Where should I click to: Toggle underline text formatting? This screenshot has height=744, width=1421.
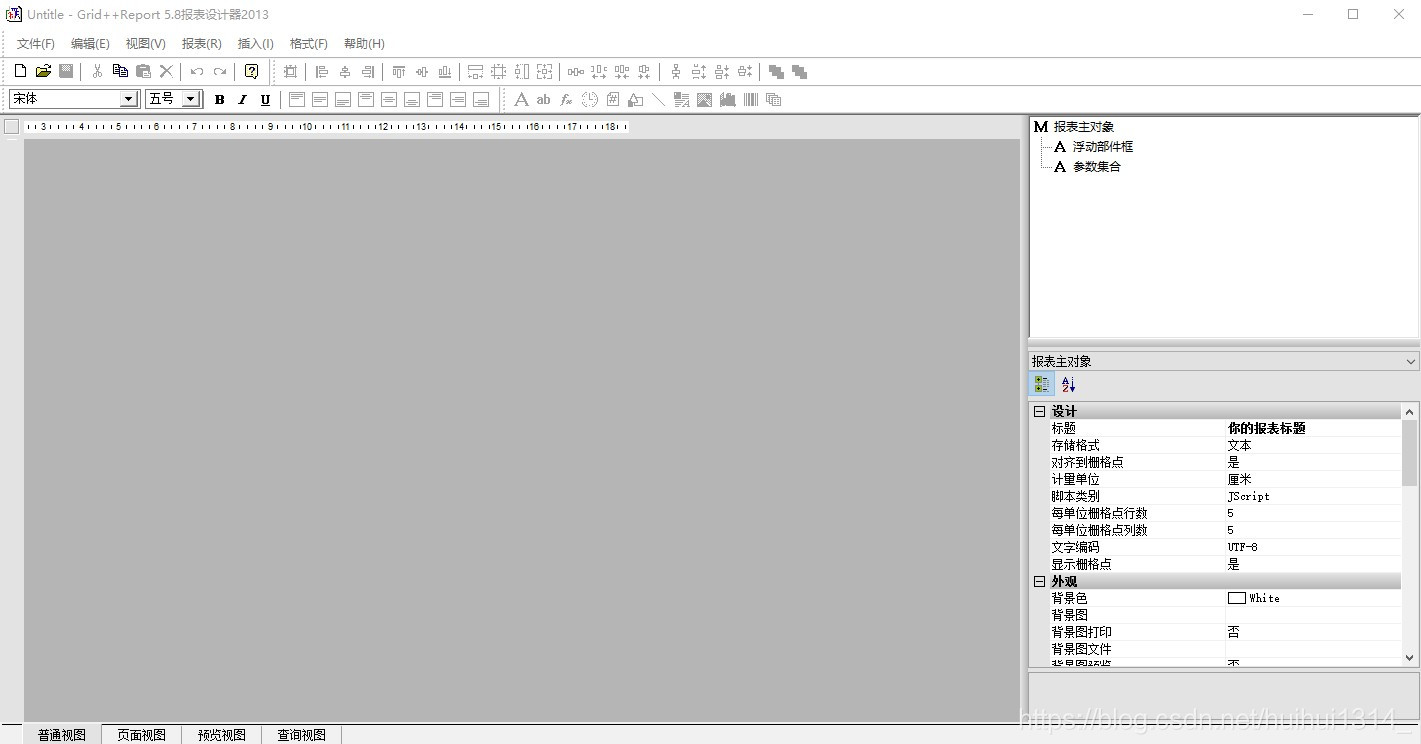coord(265,99)
